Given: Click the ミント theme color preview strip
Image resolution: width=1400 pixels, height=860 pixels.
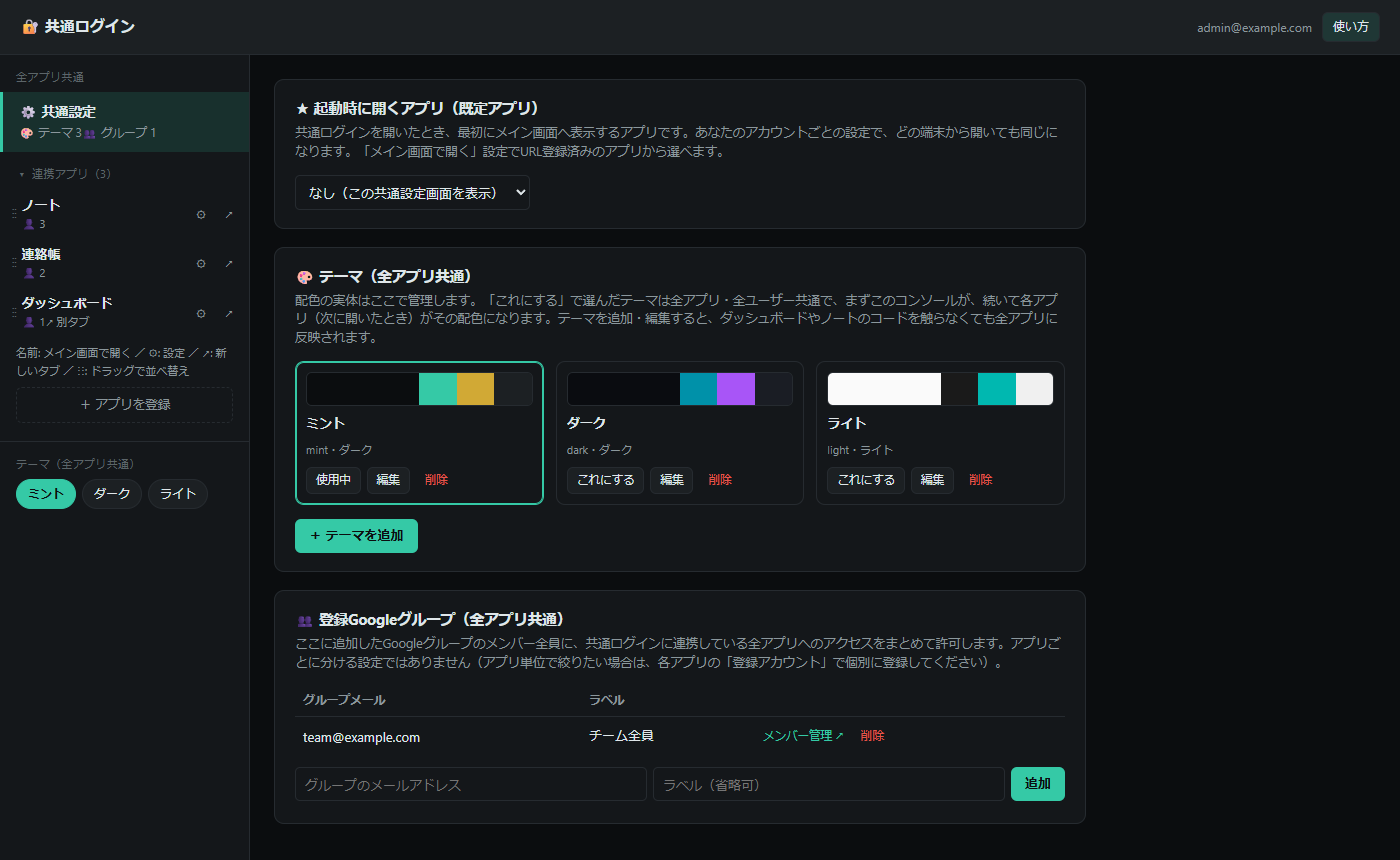Looking at the screenshot, I should click(419, 389).
